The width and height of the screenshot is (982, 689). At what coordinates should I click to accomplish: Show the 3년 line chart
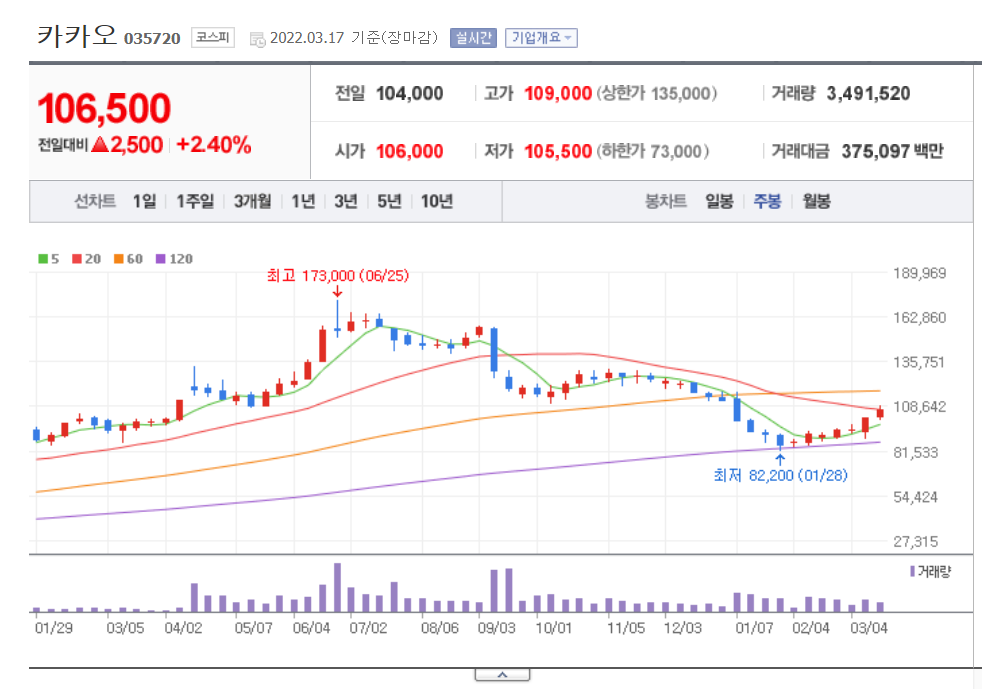346,201
